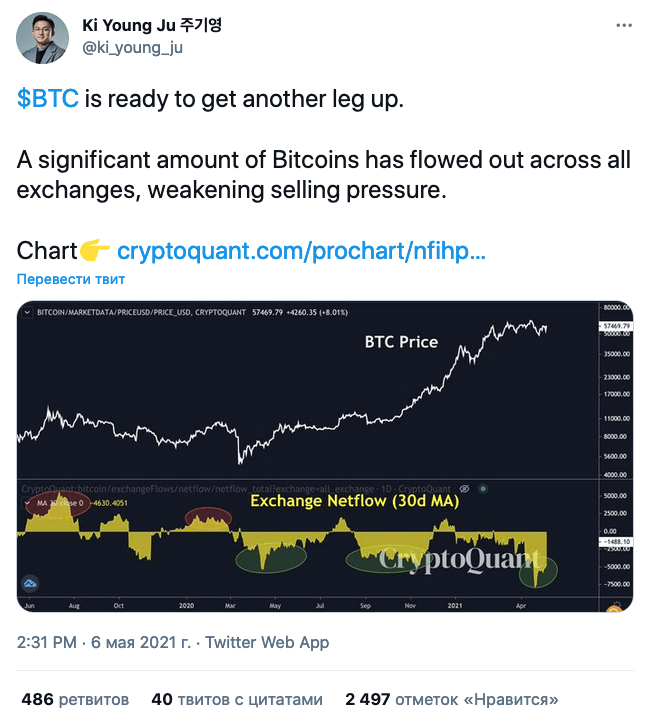
Task: Open the @ki_young_ju handle link
Action: click(132, 47)
